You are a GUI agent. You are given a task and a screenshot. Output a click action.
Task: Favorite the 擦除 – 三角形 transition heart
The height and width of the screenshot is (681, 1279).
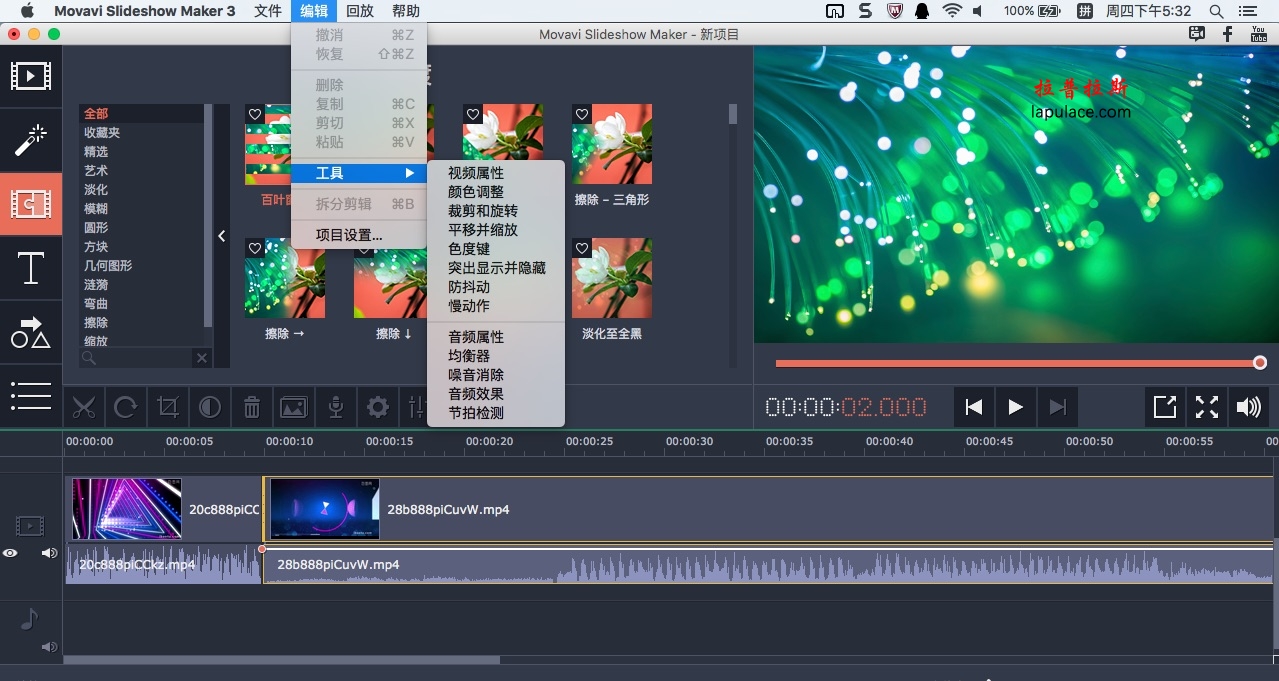pyautogui.click(x=582, y=115)
